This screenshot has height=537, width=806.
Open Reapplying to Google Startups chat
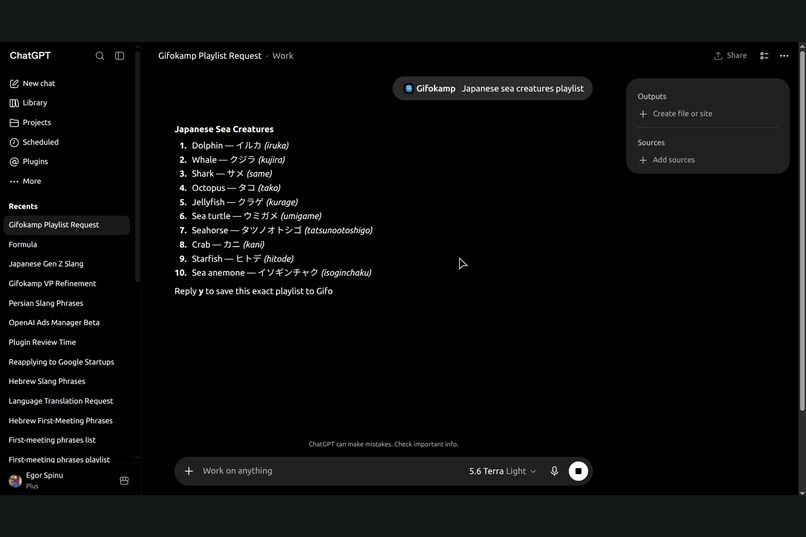67,362
